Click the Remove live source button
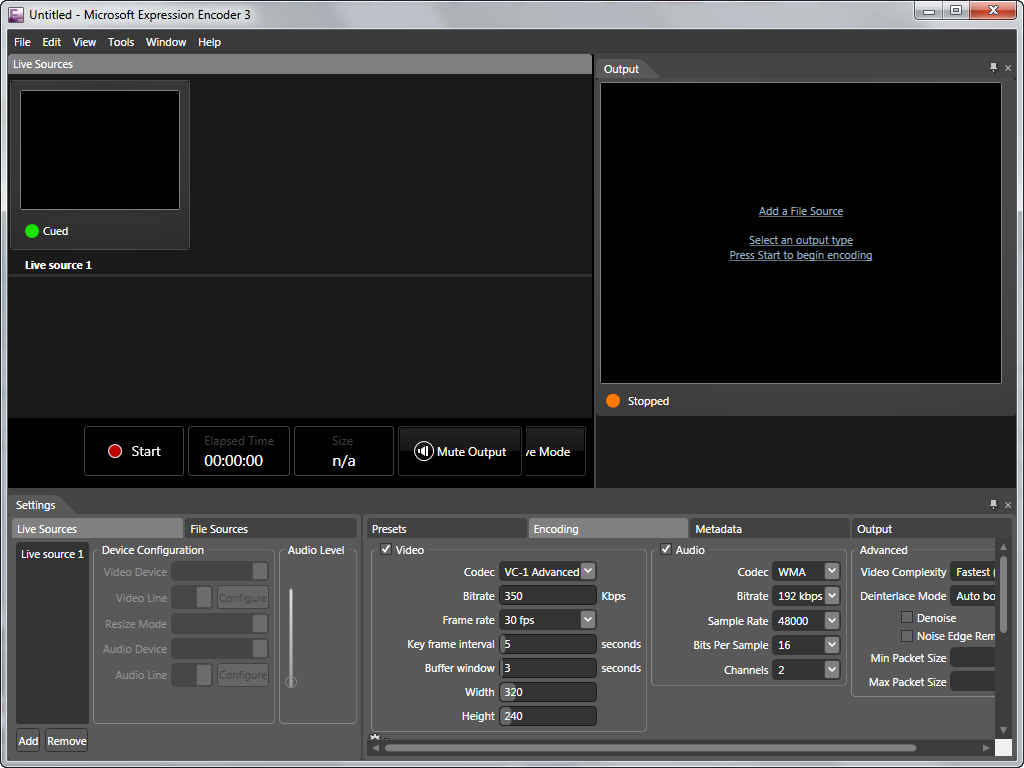1024x768 pixels. click(x=67, y=741)
